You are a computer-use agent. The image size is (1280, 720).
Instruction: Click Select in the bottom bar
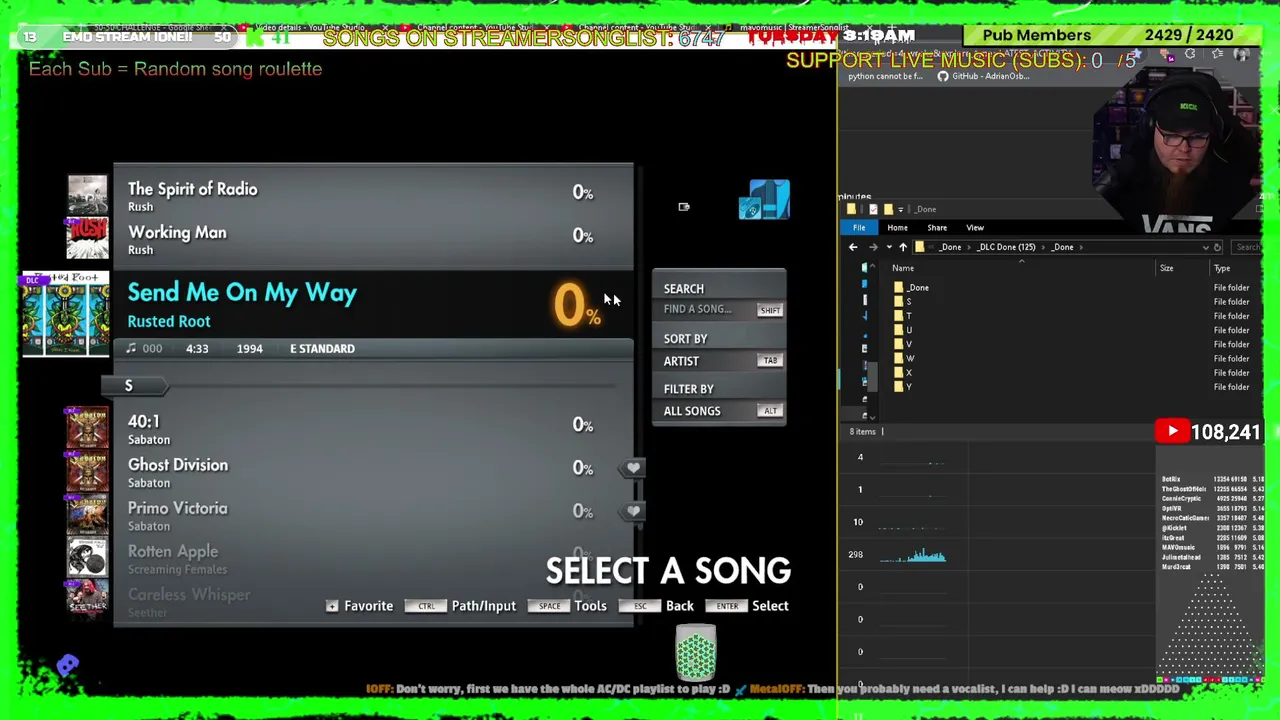click(x=770, y=606)
